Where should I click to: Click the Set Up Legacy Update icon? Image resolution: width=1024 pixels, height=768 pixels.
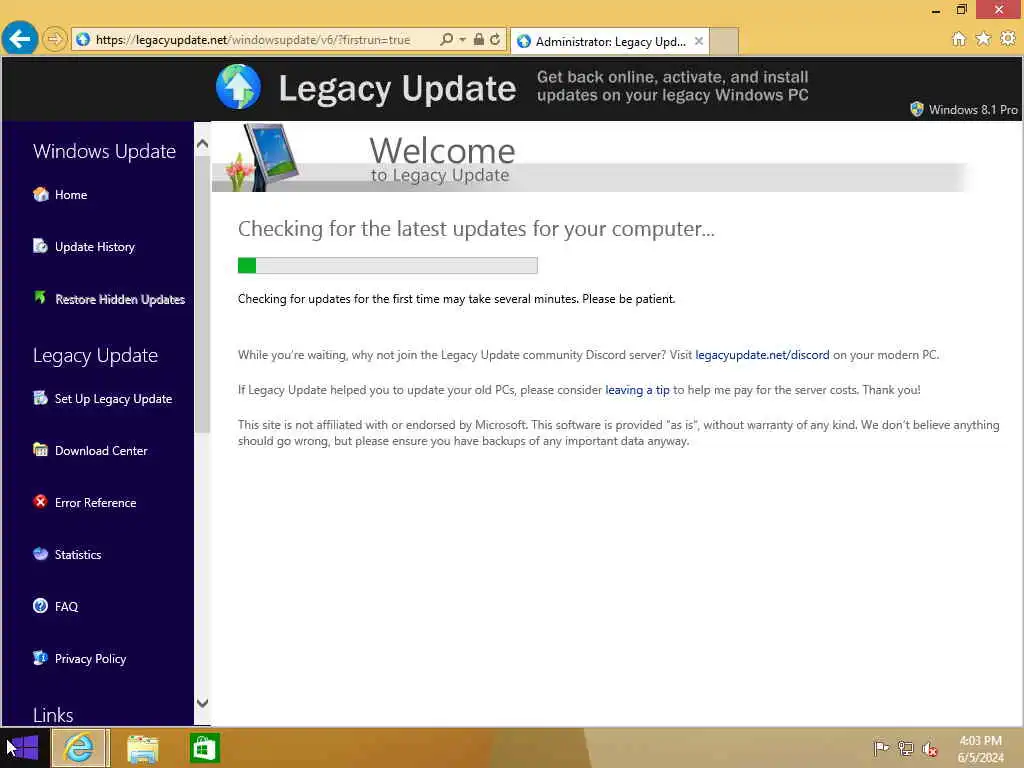tap(40, 398)
